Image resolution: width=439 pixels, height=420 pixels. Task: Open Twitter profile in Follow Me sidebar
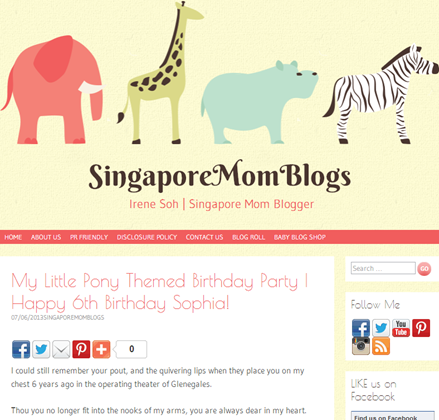tap(381, 328)
